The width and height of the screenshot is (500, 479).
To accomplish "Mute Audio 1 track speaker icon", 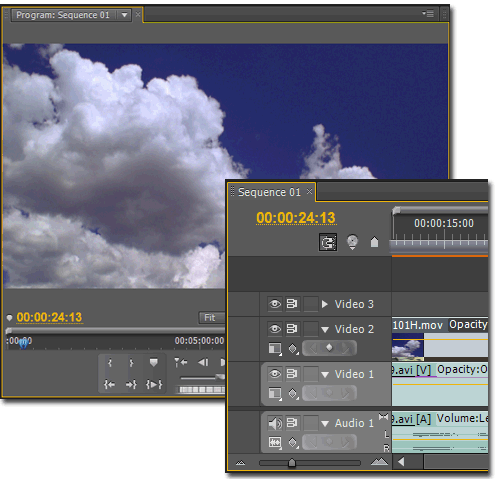I will click(275, 423).
